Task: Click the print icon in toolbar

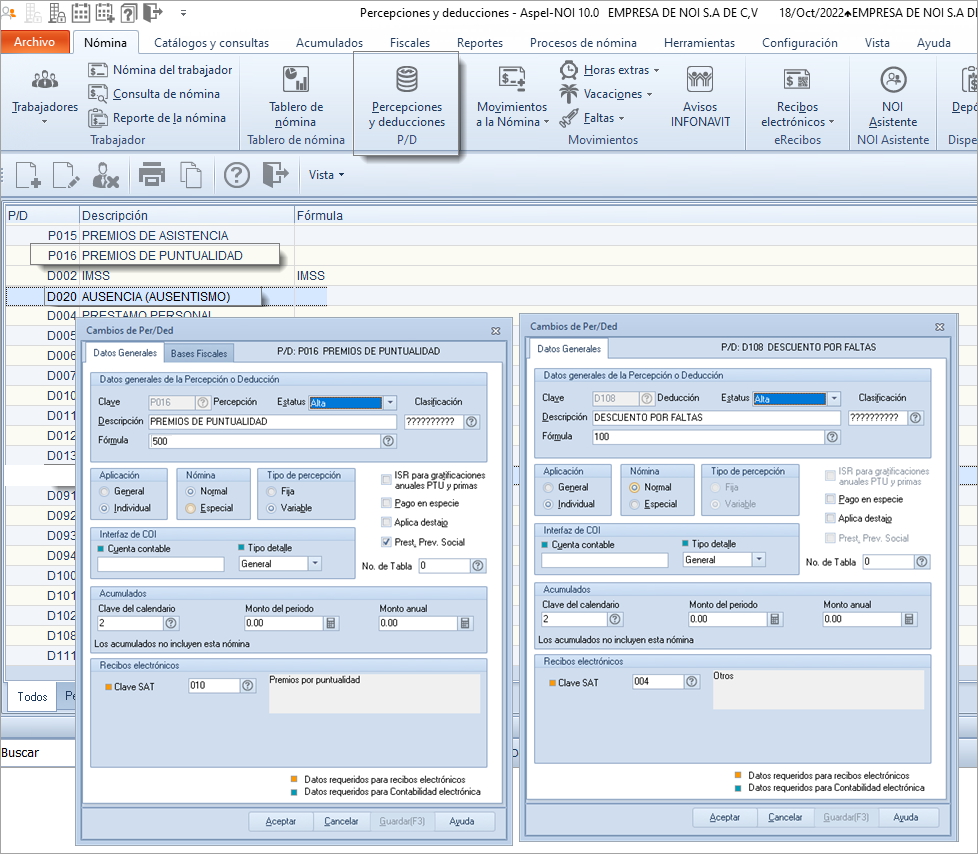Action: (x=151, y=175)
